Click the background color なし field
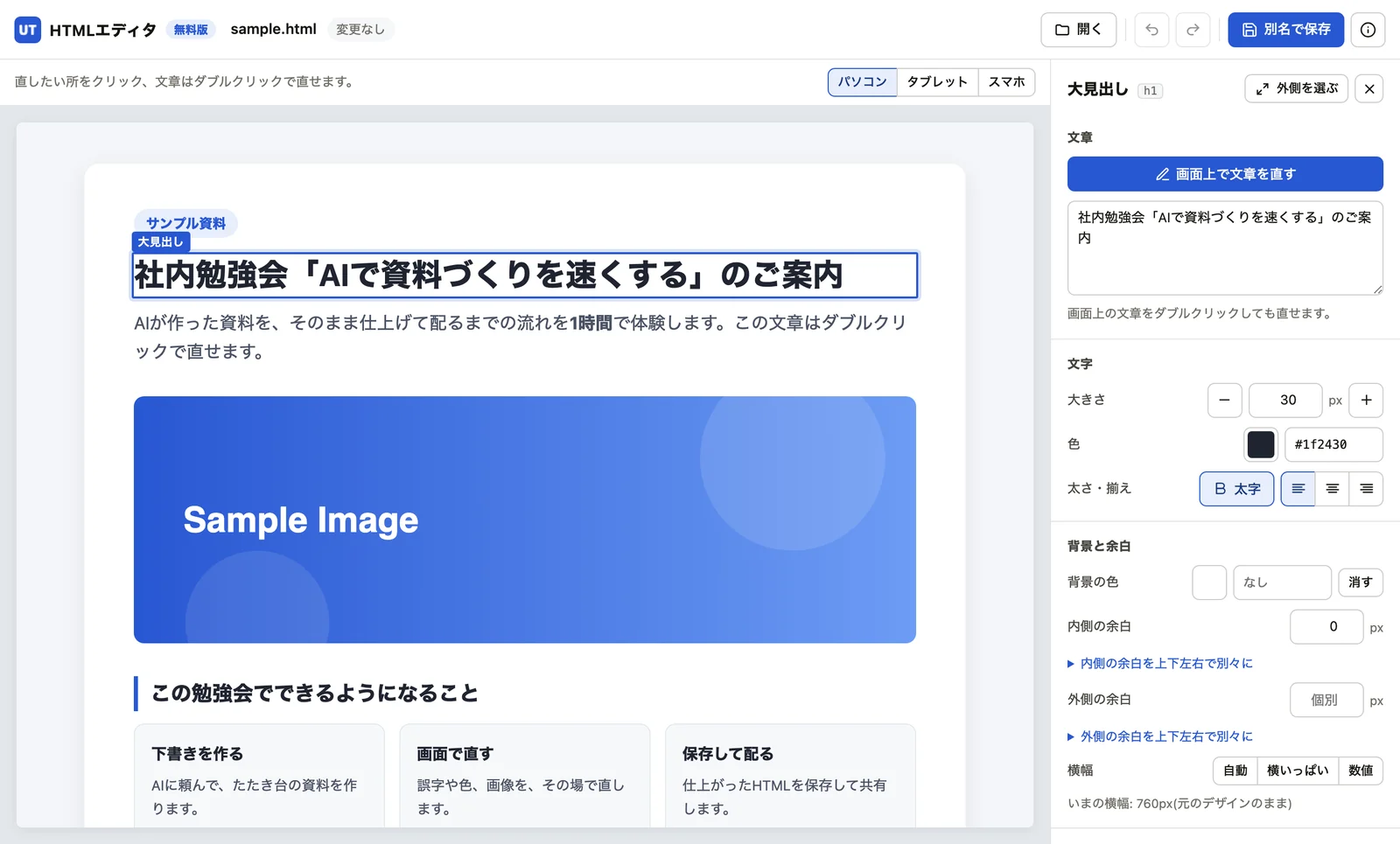Screen dimensions: 1400x844 click(x=1282, y=582)
